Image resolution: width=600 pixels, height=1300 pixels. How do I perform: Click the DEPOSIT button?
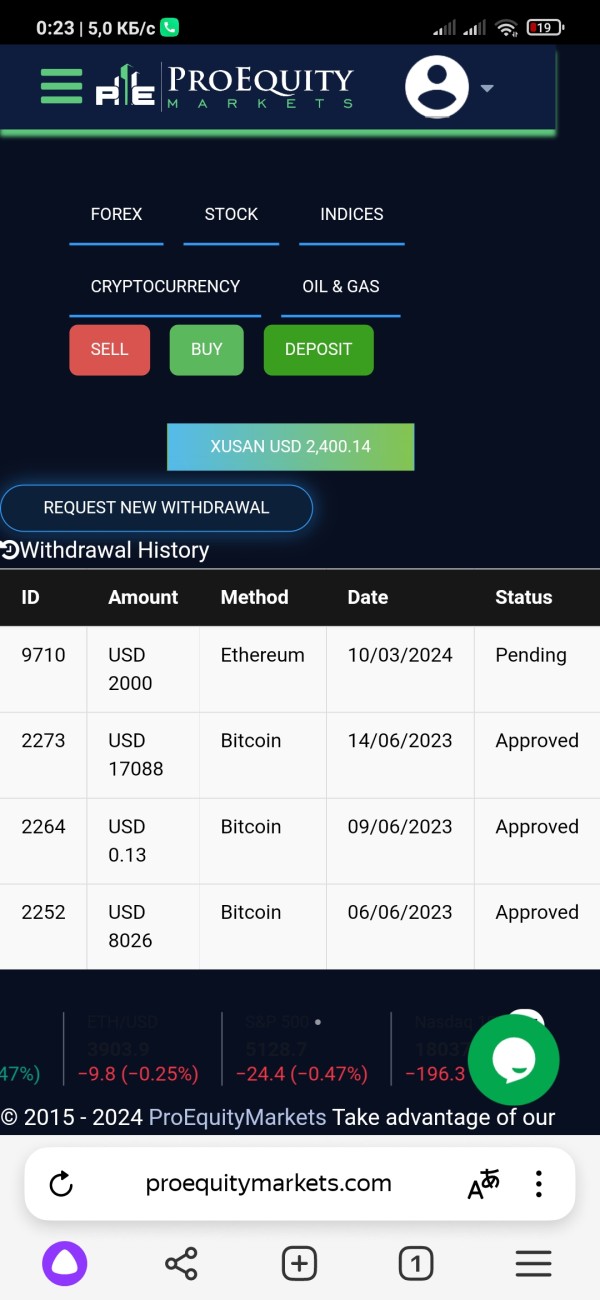point(318,349)
